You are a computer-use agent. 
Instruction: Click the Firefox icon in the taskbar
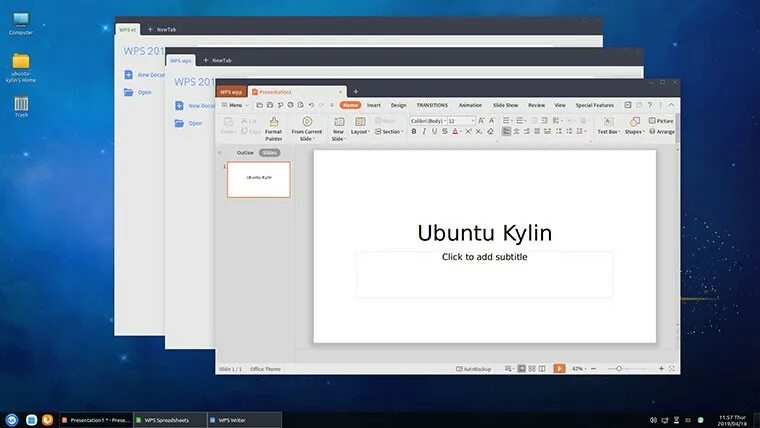coord(47,420)
